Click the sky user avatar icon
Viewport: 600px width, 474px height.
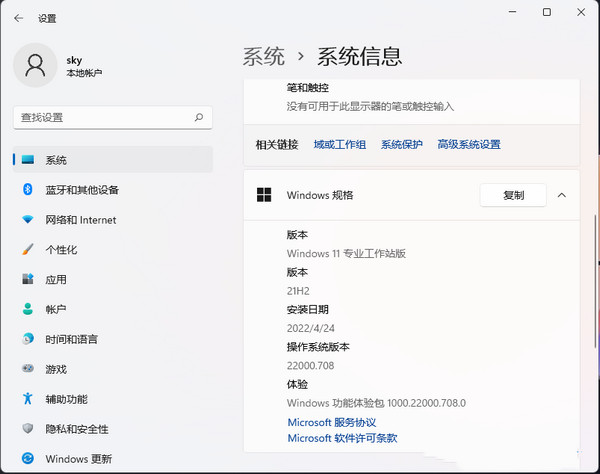[x=35, y=65]
